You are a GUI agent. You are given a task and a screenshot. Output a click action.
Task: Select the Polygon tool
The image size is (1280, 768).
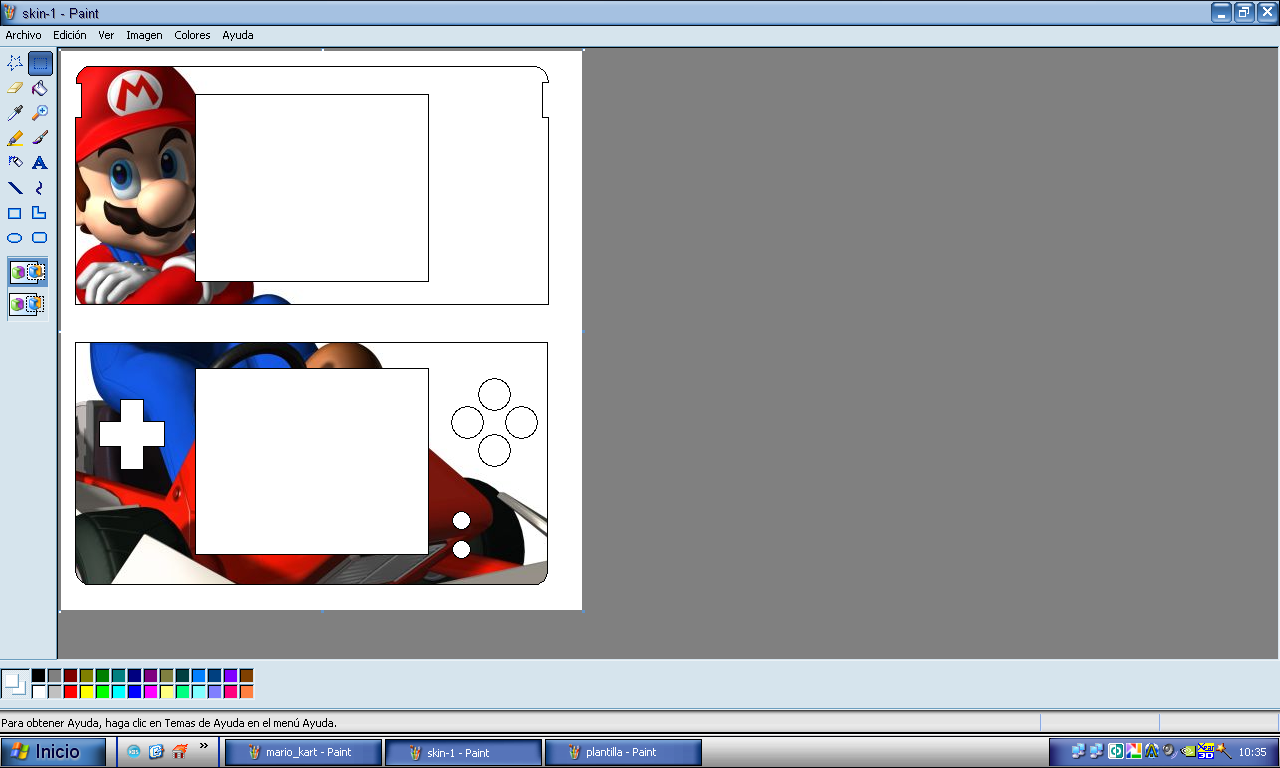[x=40, y=213]
